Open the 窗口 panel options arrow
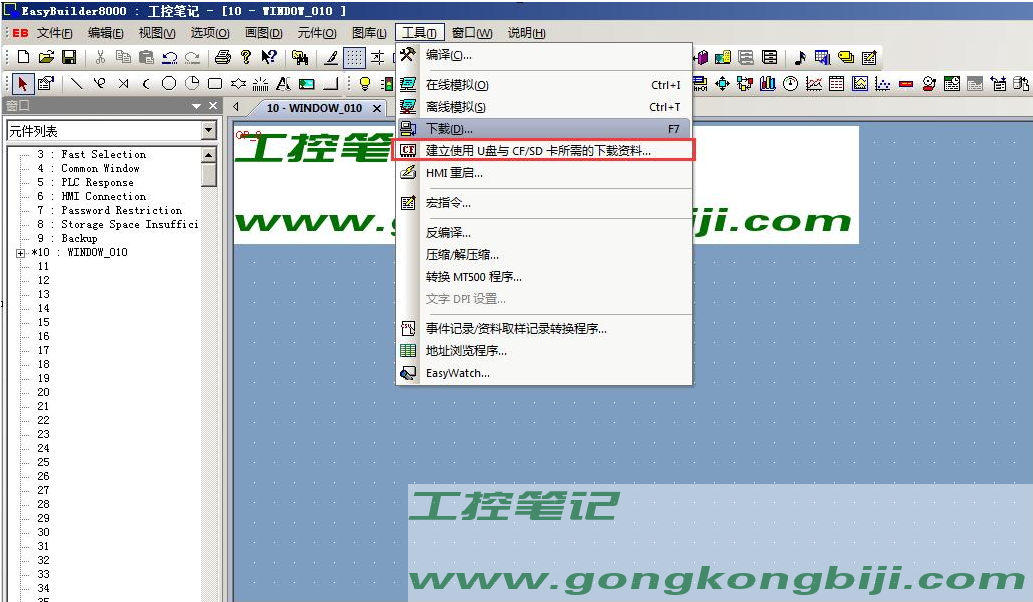1033x602 pixels. [196, 106]
